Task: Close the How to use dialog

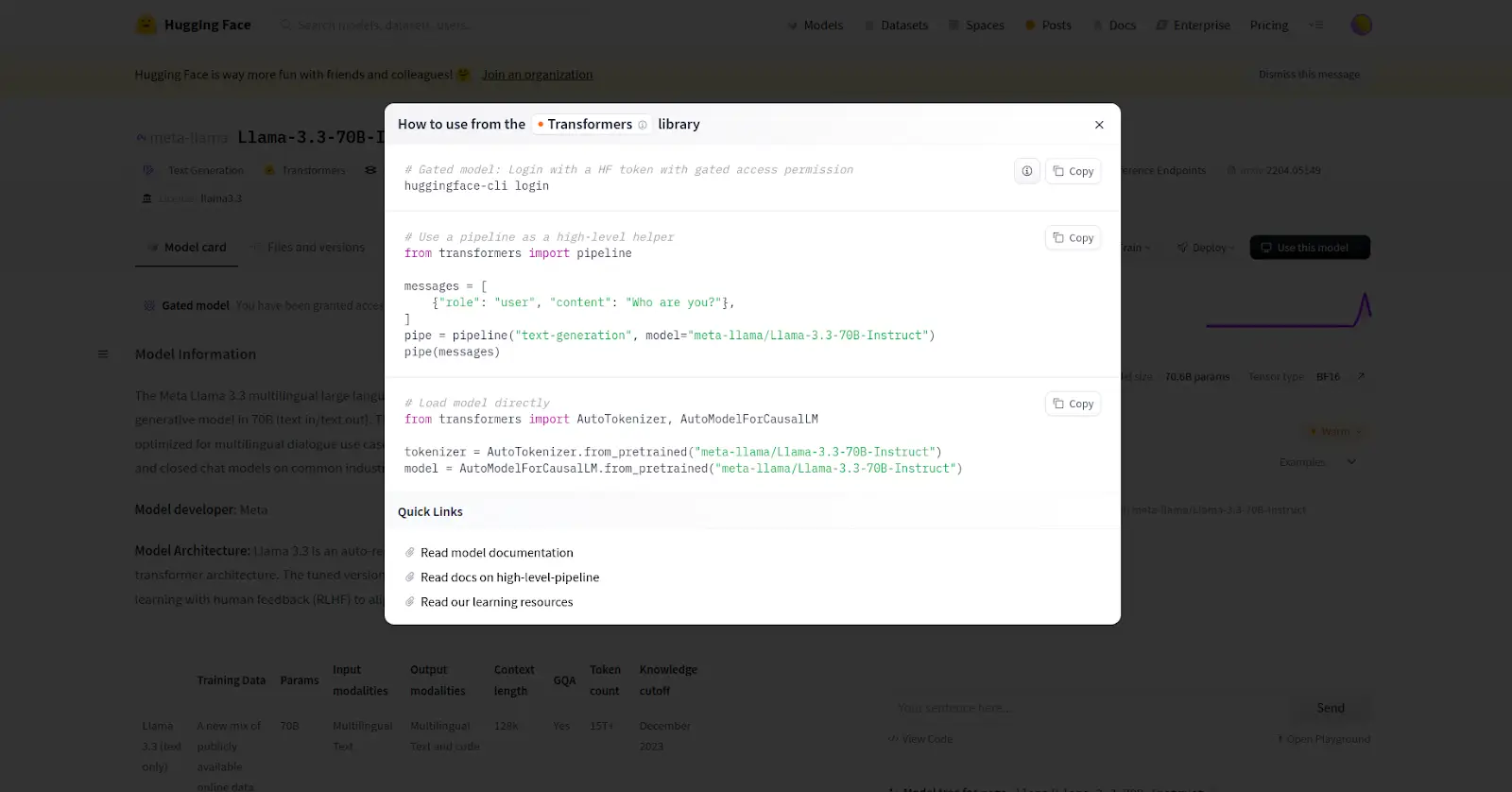Action: tap(1099, 125)
